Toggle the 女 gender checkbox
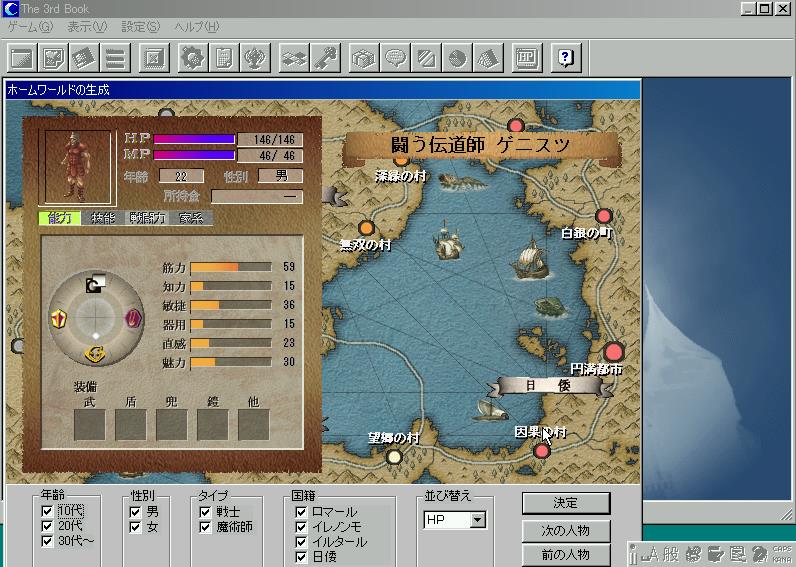The height and width of the screenshot is (567, 796). click(136, 527)
